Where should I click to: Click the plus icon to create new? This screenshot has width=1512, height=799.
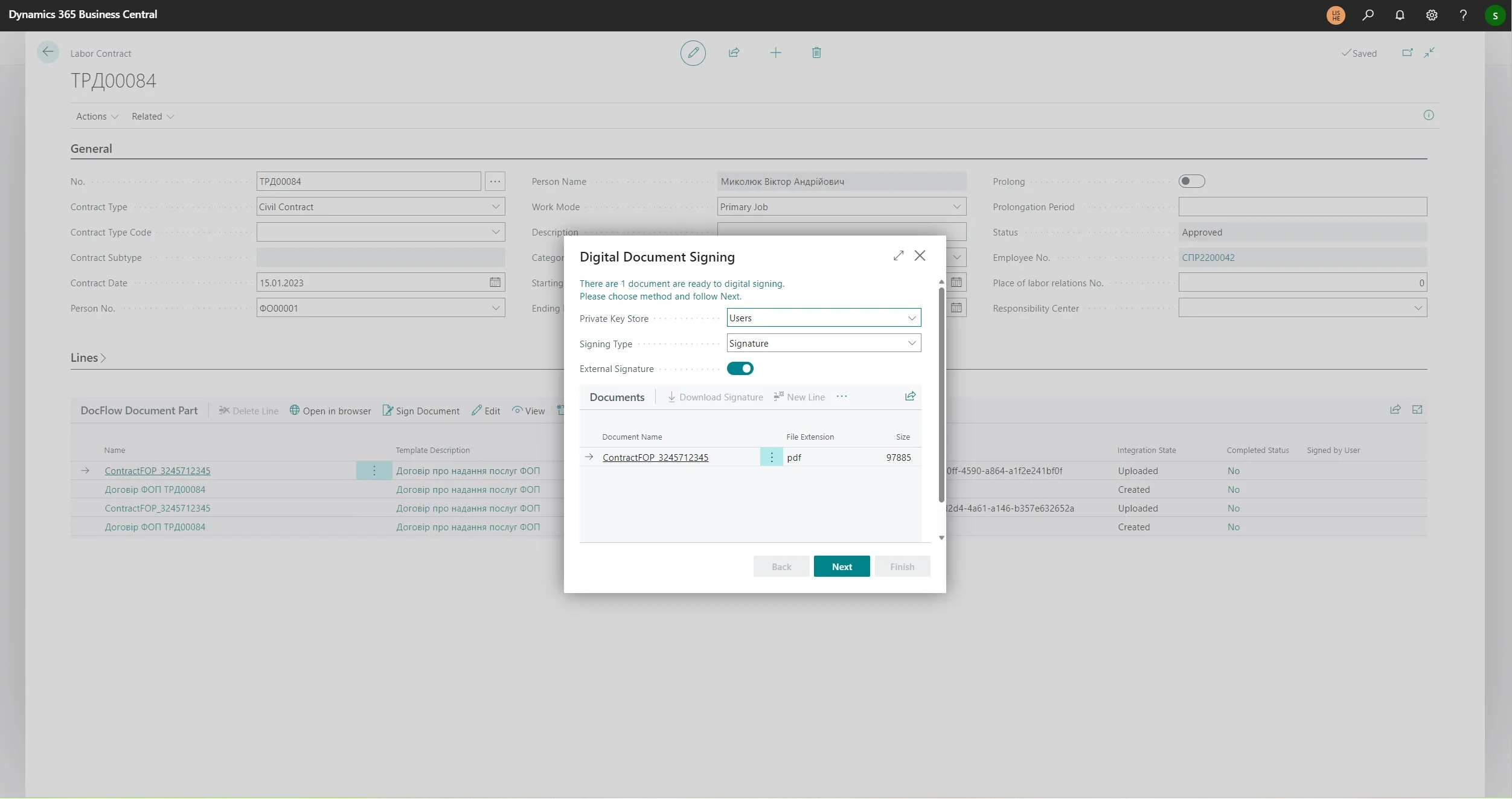(x=775, y=53)
